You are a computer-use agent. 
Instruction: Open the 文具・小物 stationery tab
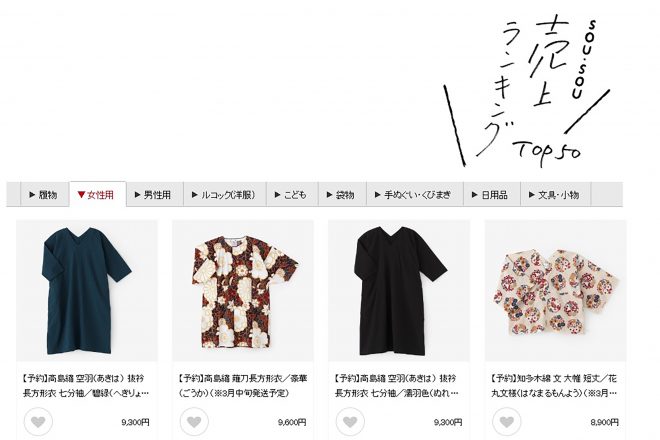556,195
